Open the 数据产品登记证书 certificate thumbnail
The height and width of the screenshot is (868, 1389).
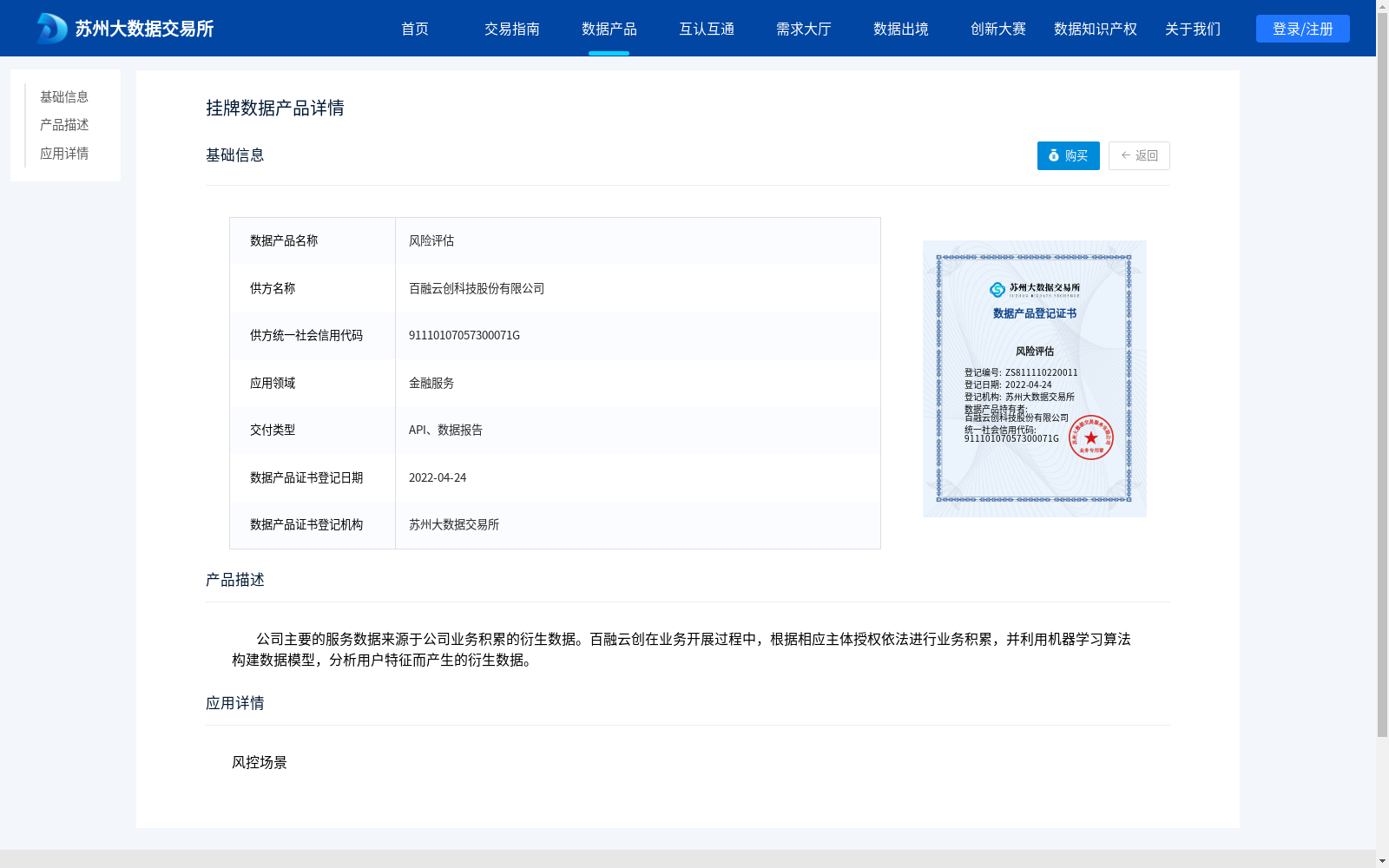point(1035,378)
